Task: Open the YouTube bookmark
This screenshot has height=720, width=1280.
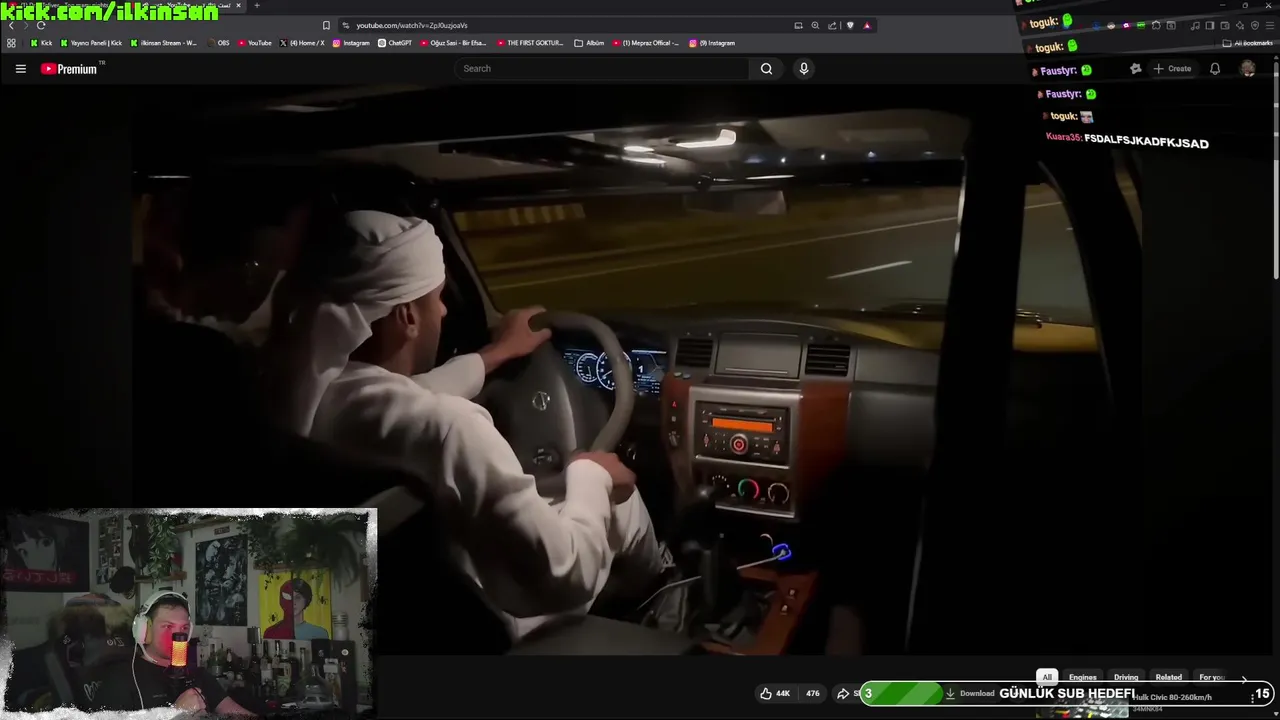Action: click(x=255, y=43)
